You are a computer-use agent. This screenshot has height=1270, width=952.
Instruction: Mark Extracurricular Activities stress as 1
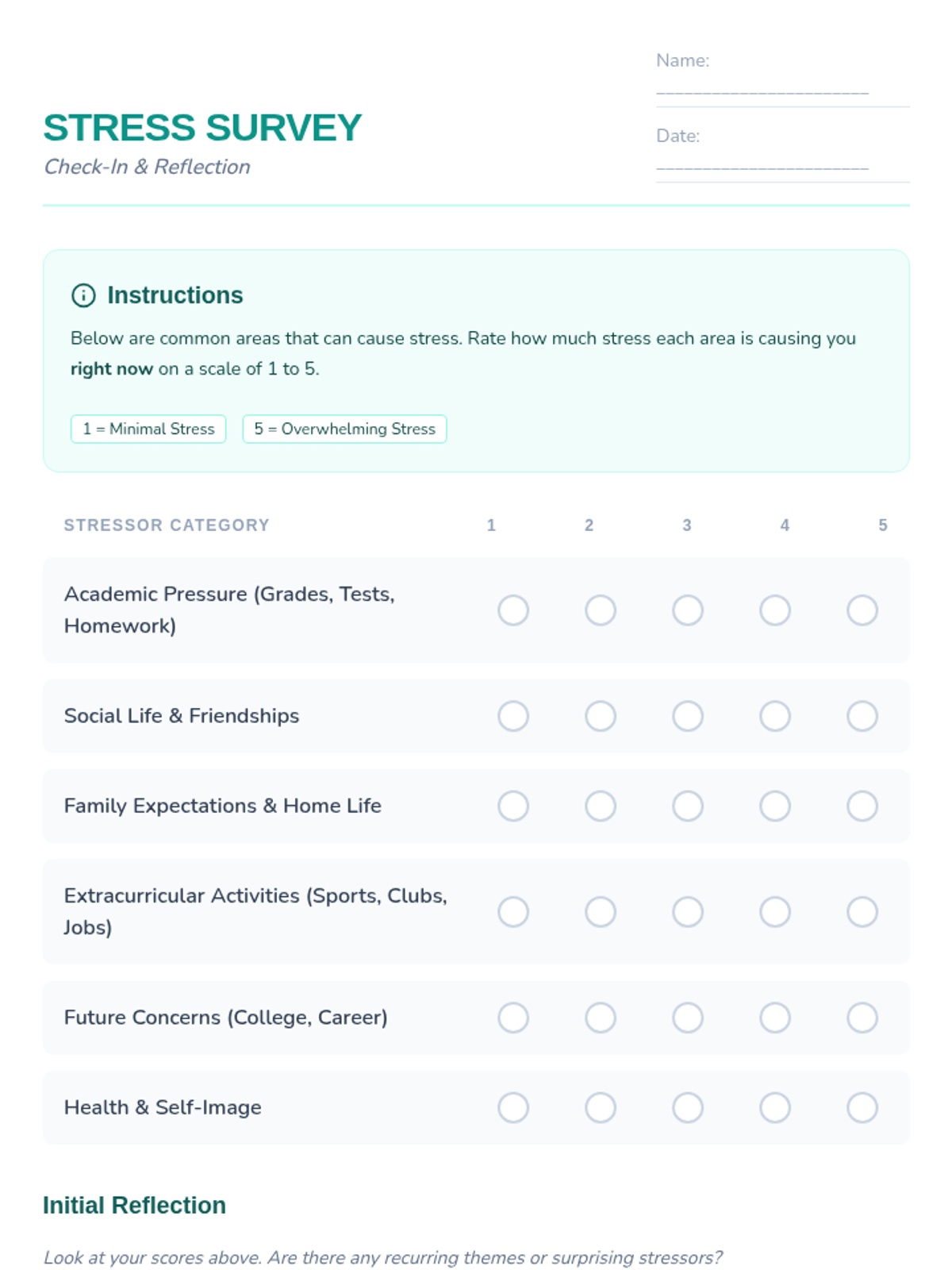513,912
